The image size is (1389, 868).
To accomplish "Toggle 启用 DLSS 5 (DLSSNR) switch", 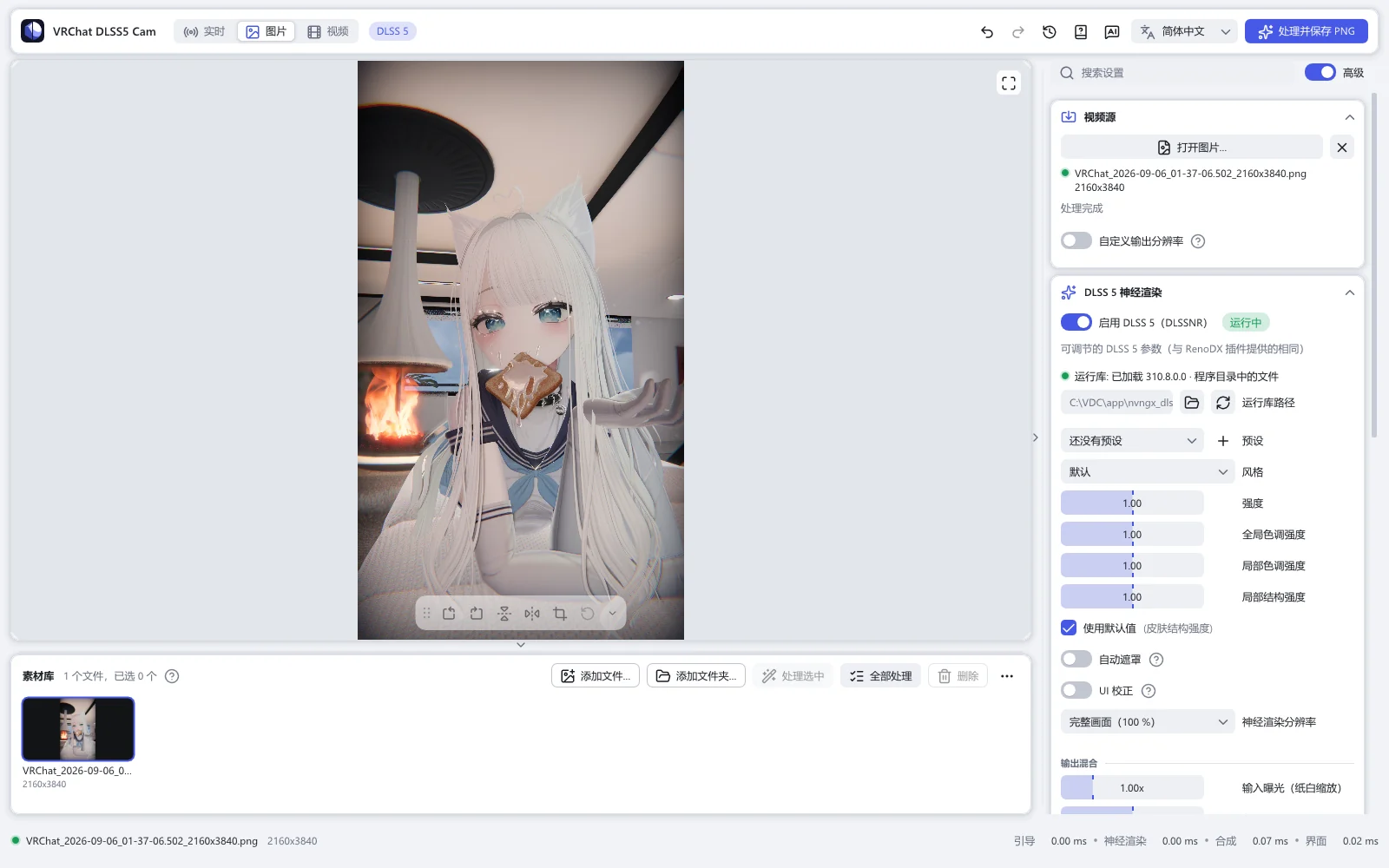I will coord(1076,322).
